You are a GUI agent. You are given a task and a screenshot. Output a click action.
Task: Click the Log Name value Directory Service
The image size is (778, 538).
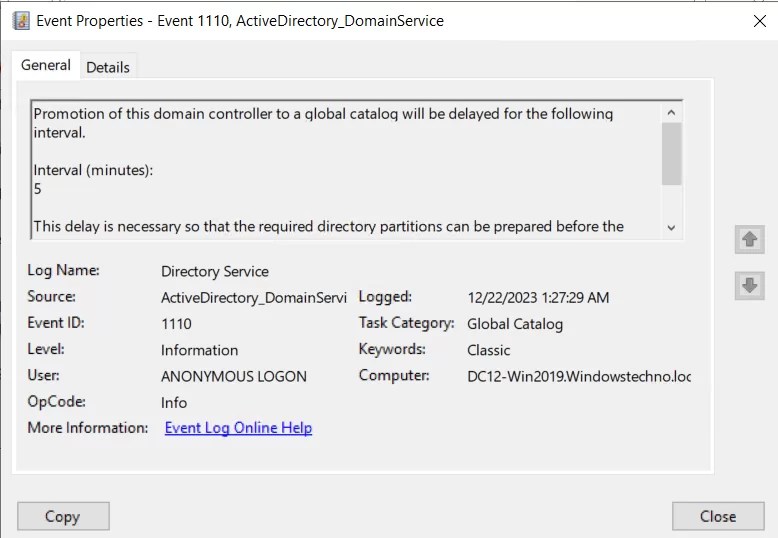pos(215,271)
